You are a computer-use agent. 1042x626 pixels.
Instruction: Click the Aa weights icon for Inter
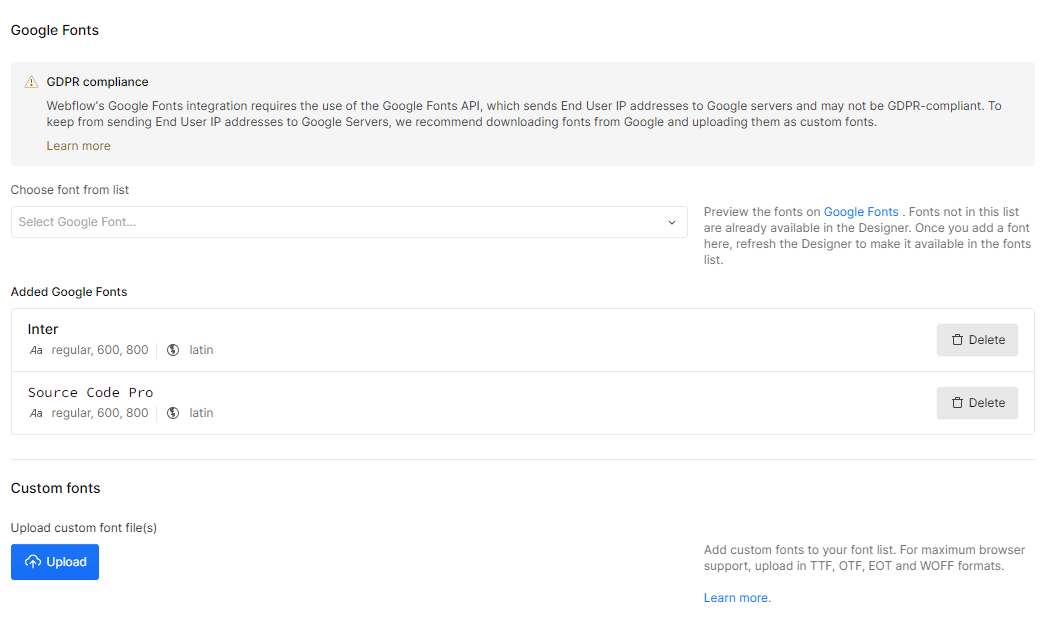pos(36,350)
